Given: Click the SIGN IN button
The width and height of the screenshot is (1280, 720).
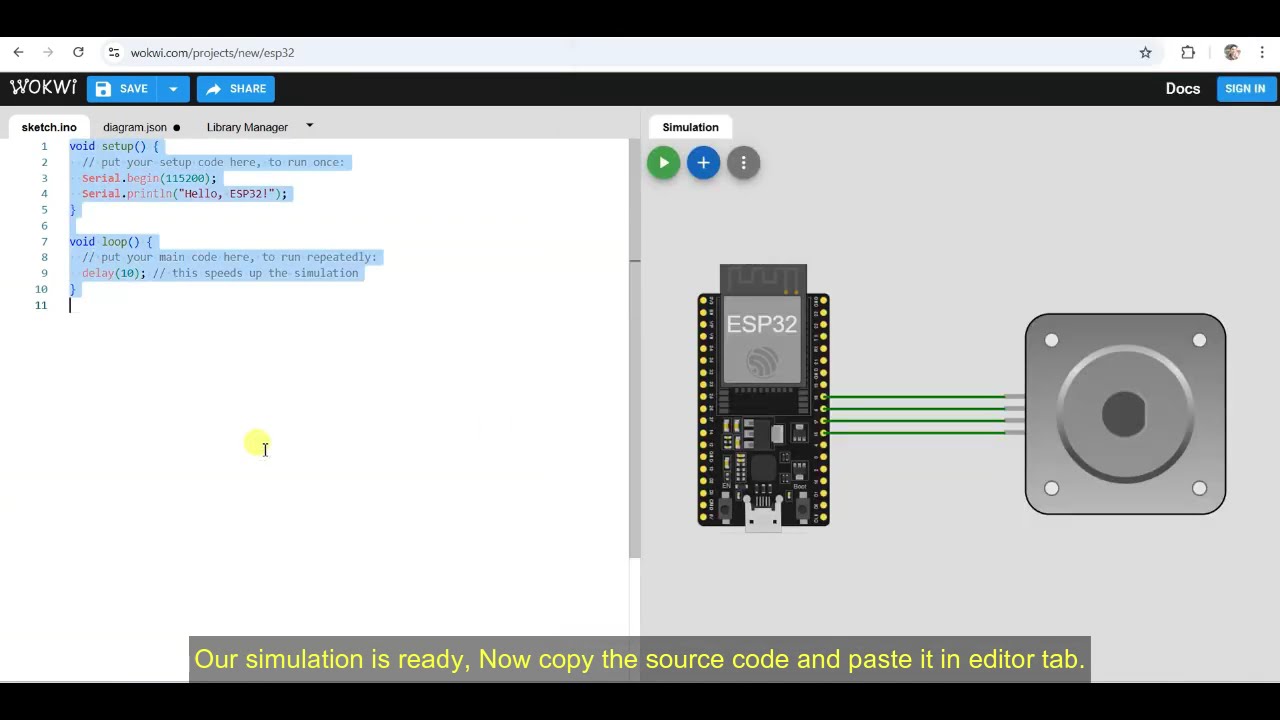Looking at the screenshot, I should [1245, 89].
